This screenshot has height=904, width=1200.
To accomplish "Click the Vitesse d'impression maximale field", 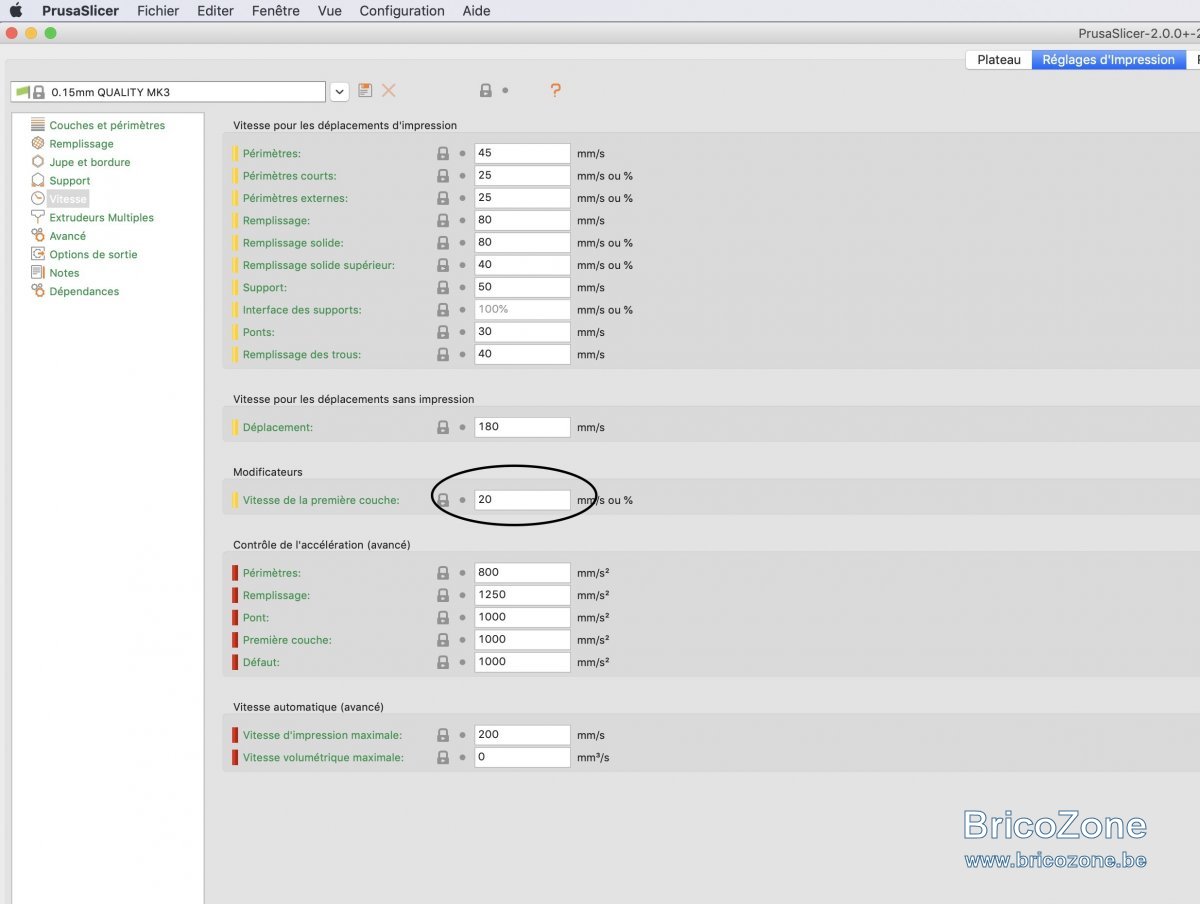I will (522, 735).
